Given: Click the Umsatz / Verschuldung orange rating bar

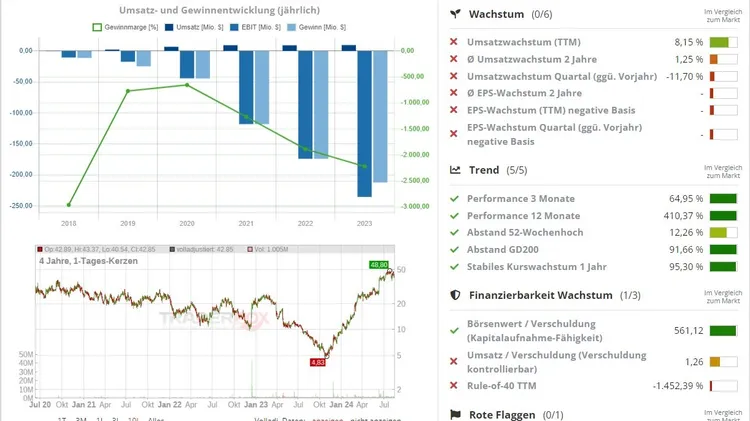Looking at the screenshot, I should point(723,362).
